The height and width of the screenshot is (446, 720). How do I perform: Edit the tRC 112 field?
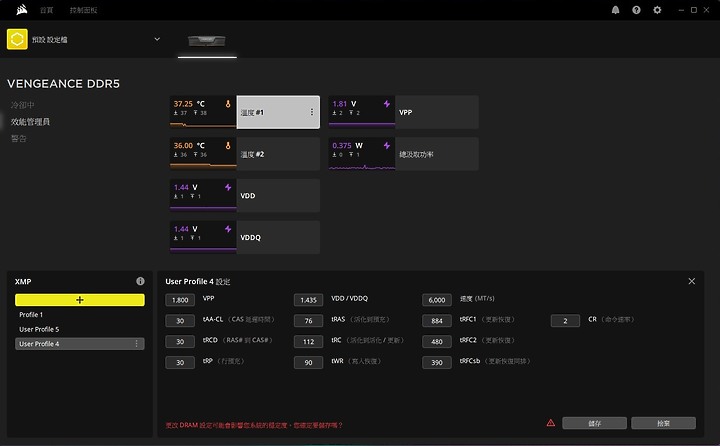(309, 341)
